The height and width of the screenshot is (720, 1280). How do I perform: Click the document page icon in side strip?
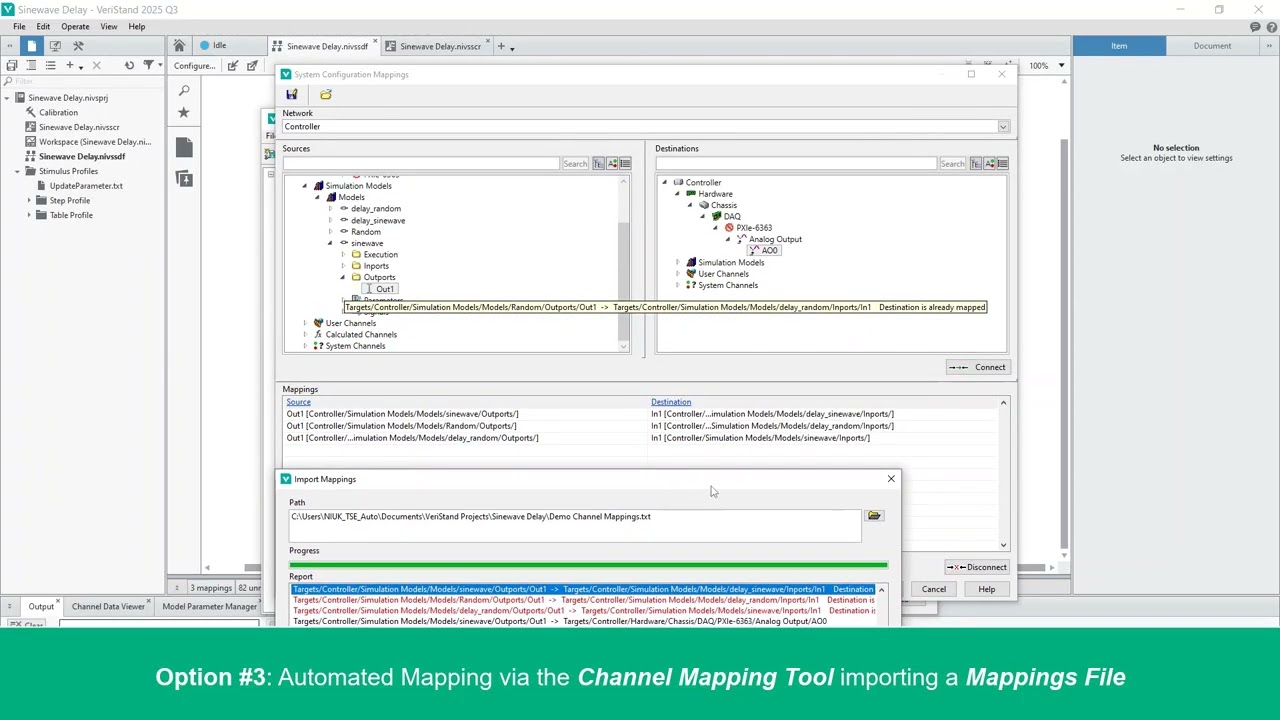tap(184, 148)
